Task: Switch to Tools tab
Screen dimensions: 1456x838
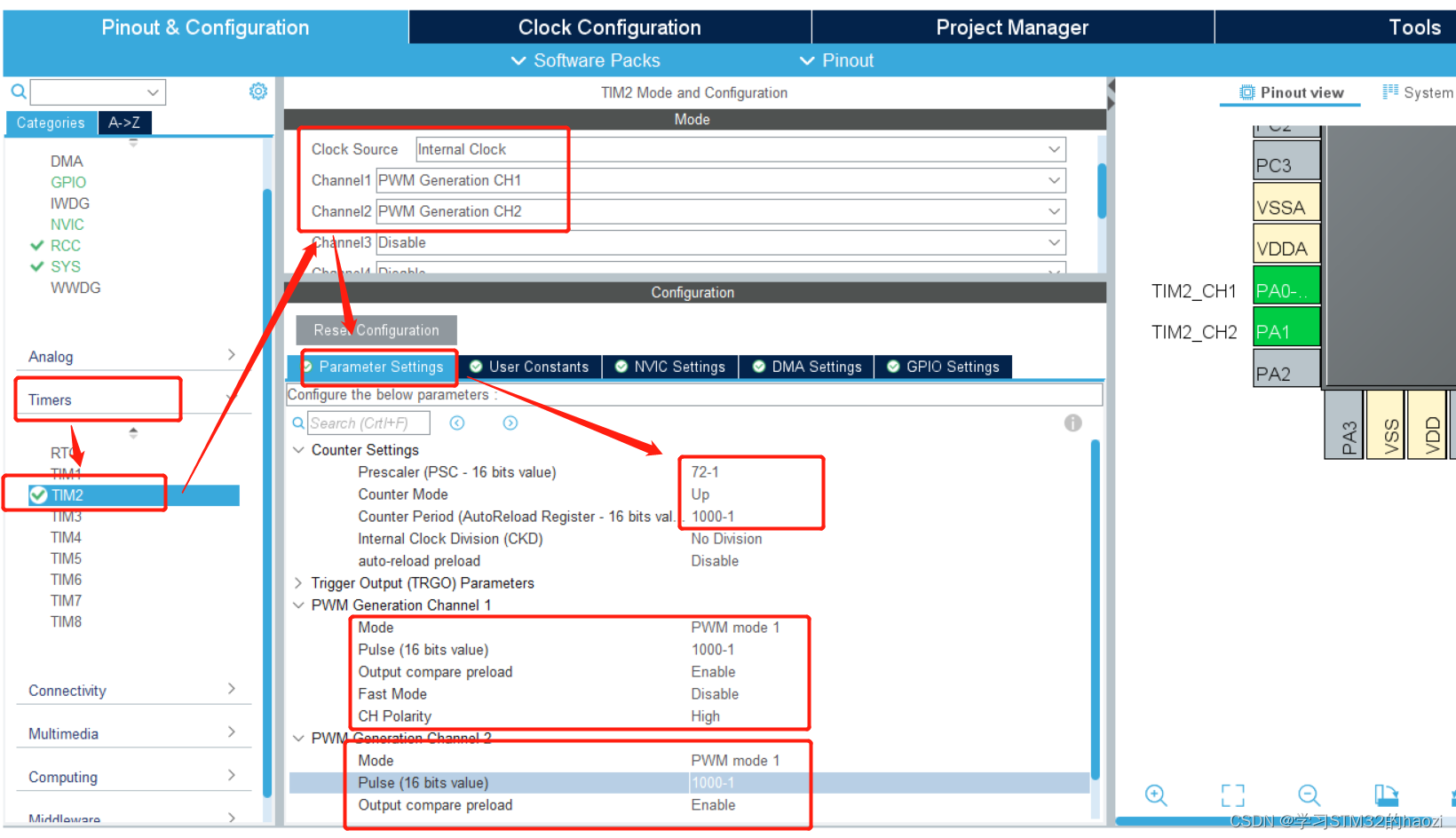Action: point(1335,28)
